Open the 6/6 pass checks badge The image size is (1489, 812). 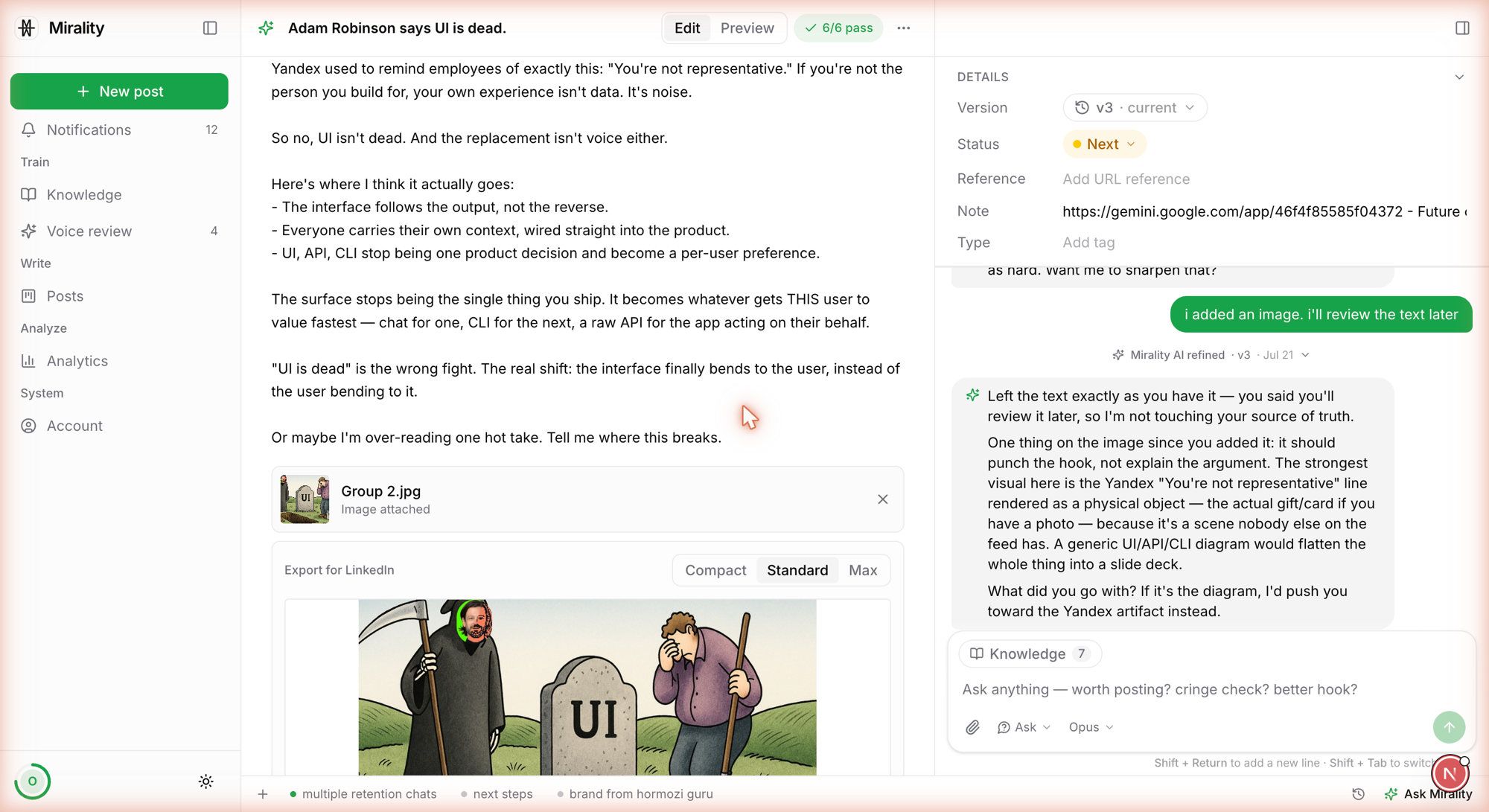pyautogui.click(x=838, y=28)
